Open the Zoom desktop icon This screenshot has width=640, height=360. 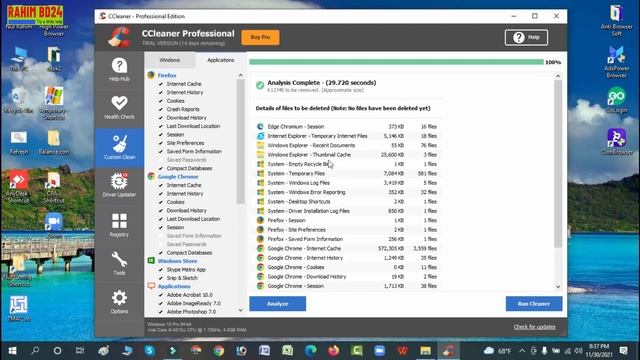point(54,225)
